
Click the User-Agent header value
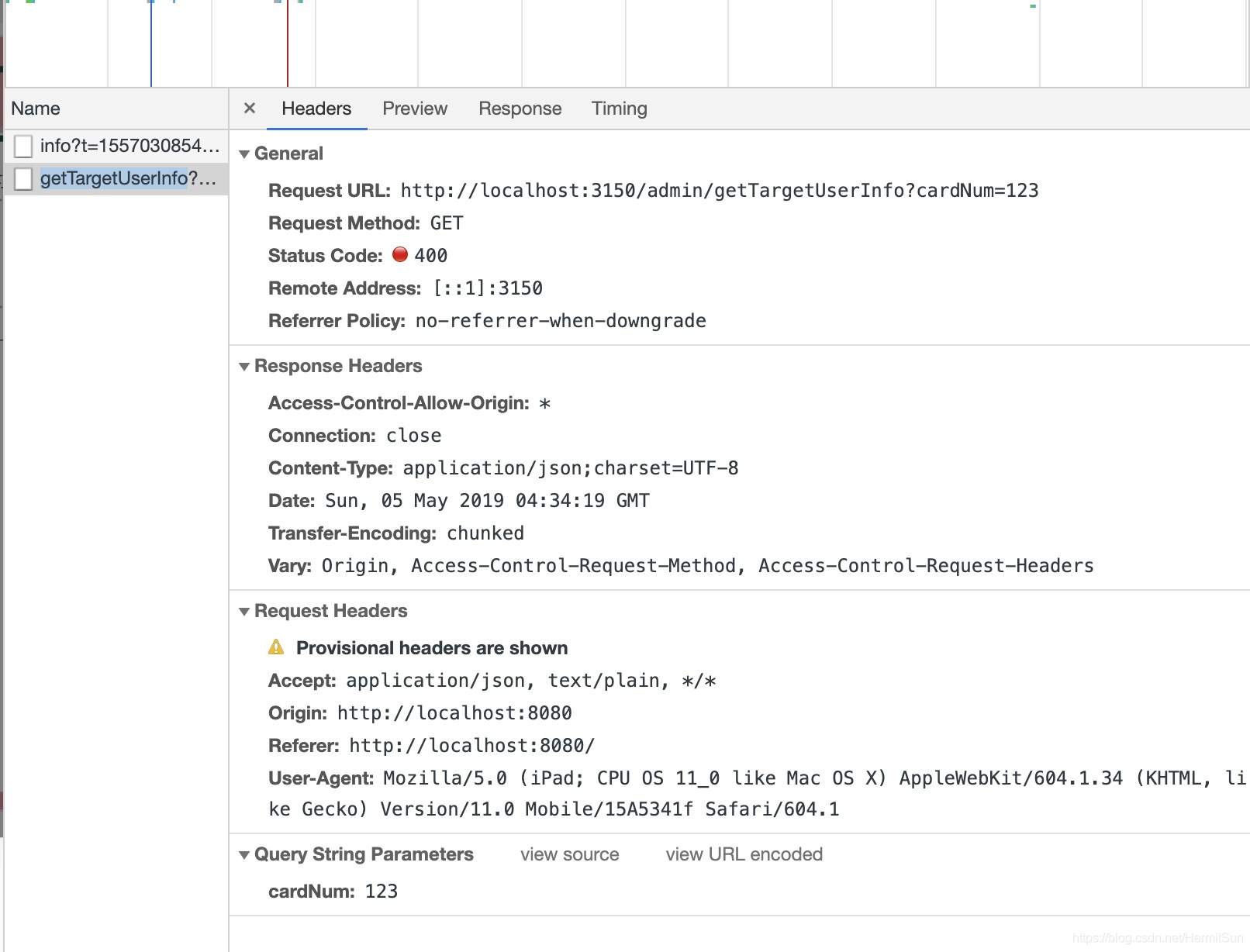(757, 794)
